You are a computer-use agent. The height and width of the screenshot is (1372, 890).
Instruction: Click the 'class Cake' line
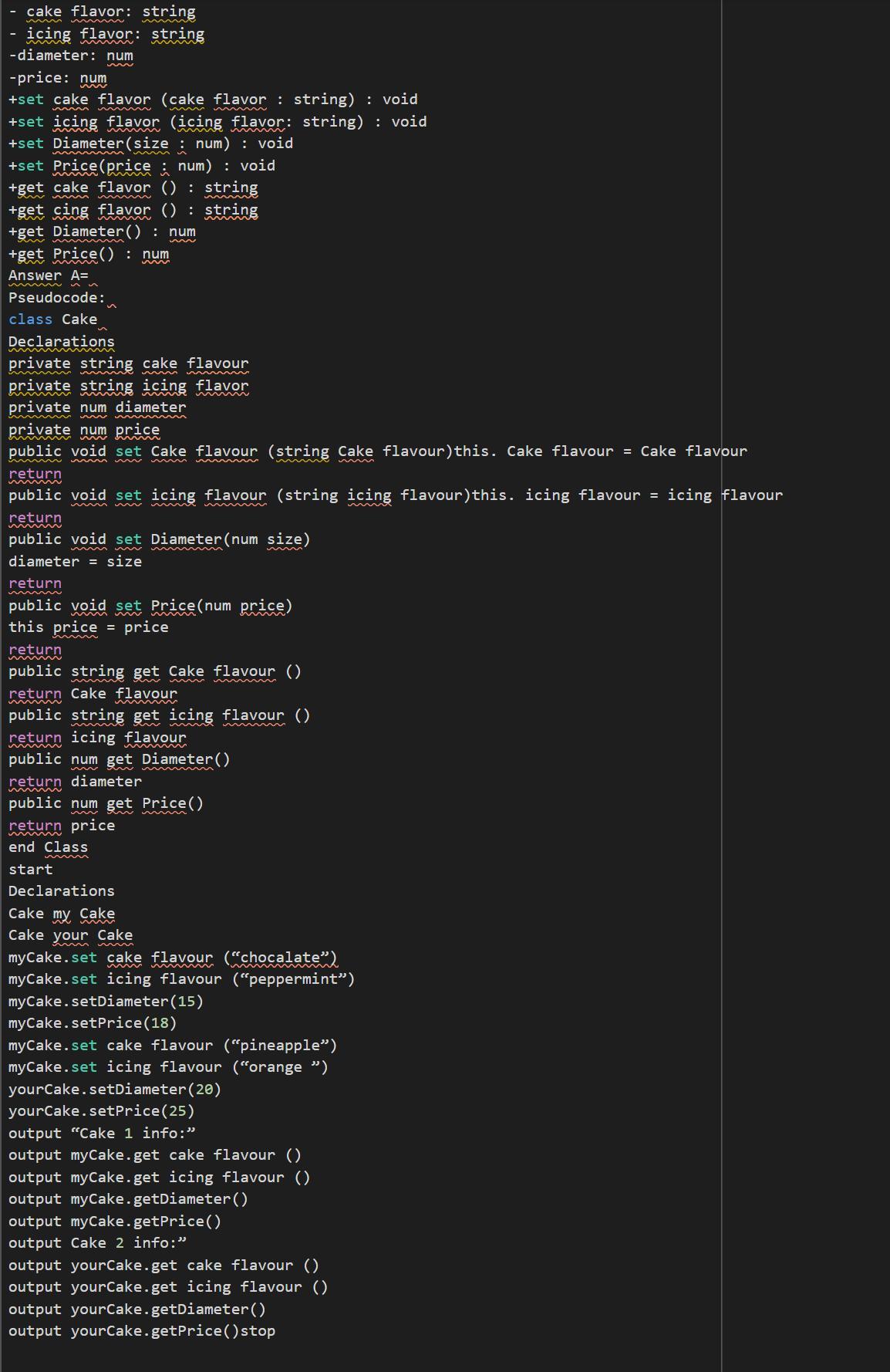tap(53, 319)
